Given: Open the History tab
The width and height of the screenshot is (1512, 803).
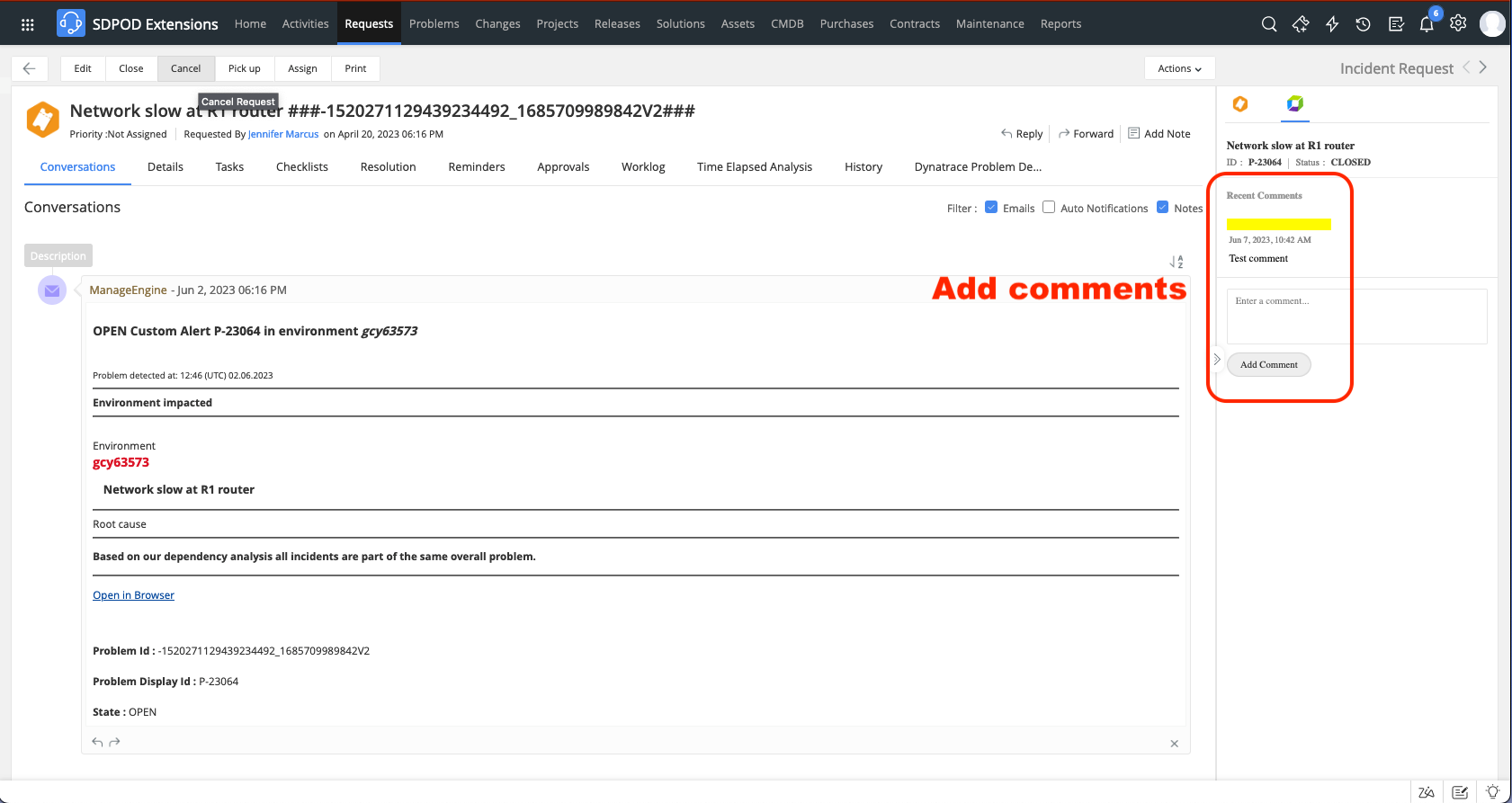Looking at the screenshot, I should (863, 167).
